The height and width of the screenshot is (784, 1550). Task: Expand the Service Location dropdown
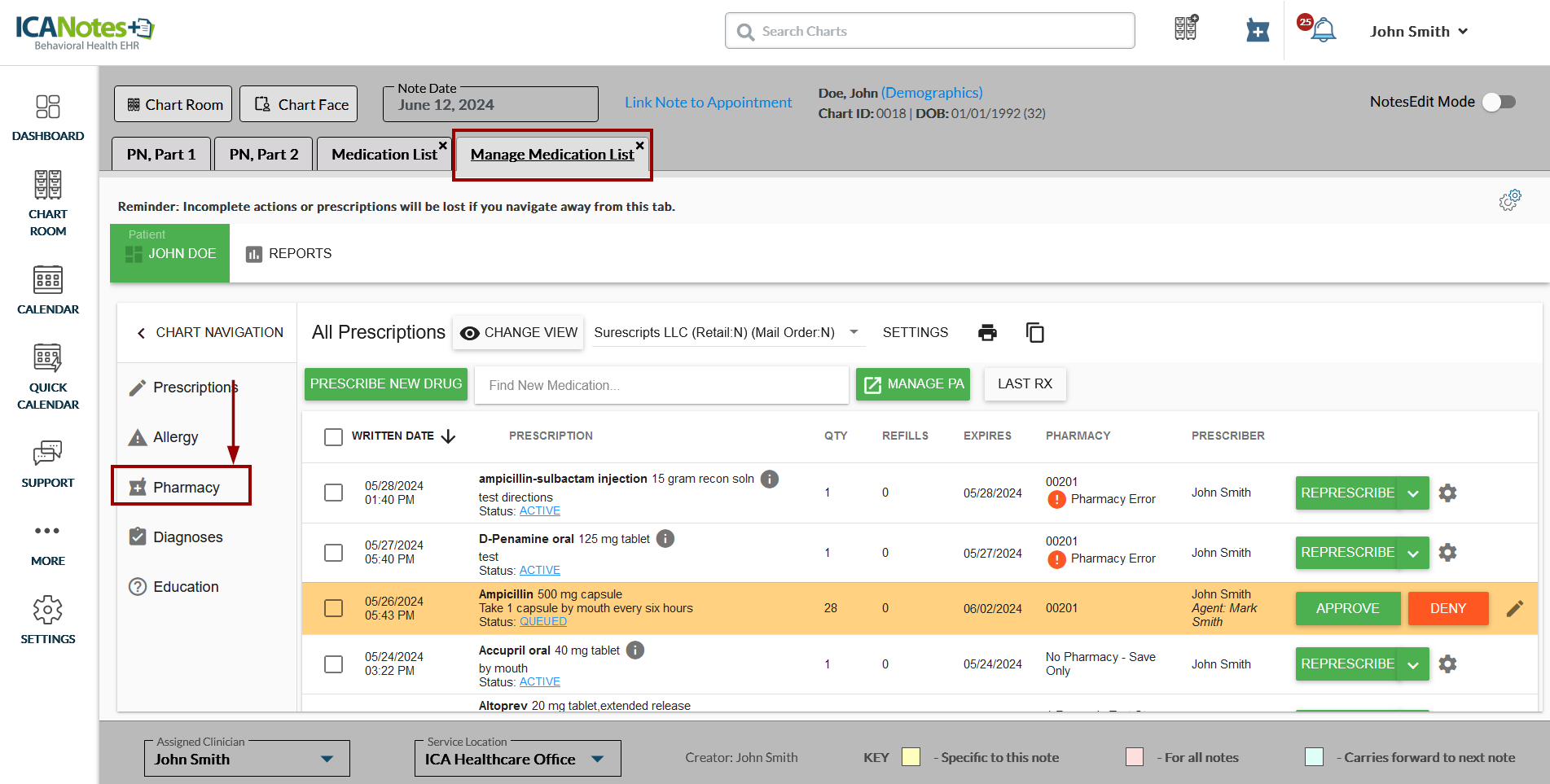coord(597,759)
